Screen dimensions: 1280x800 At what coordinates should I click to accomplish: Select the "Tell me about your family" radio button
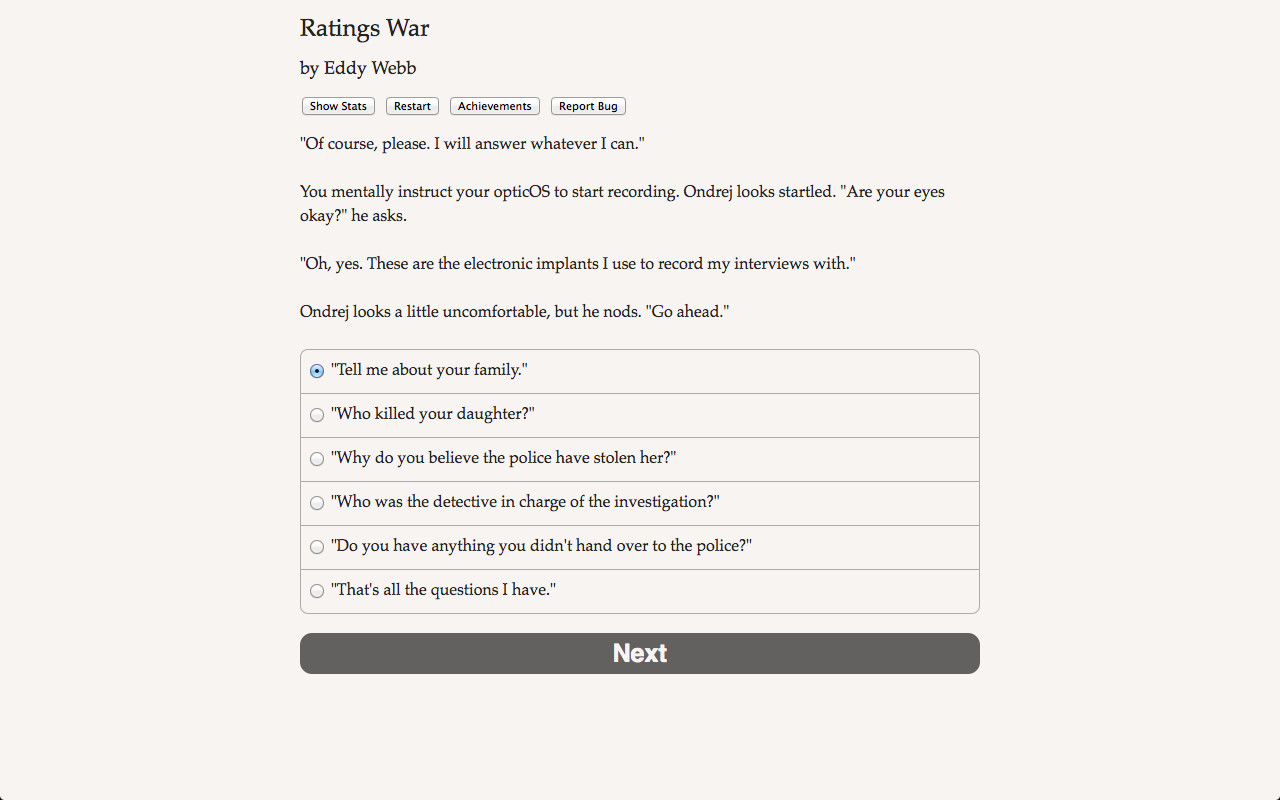316,370
